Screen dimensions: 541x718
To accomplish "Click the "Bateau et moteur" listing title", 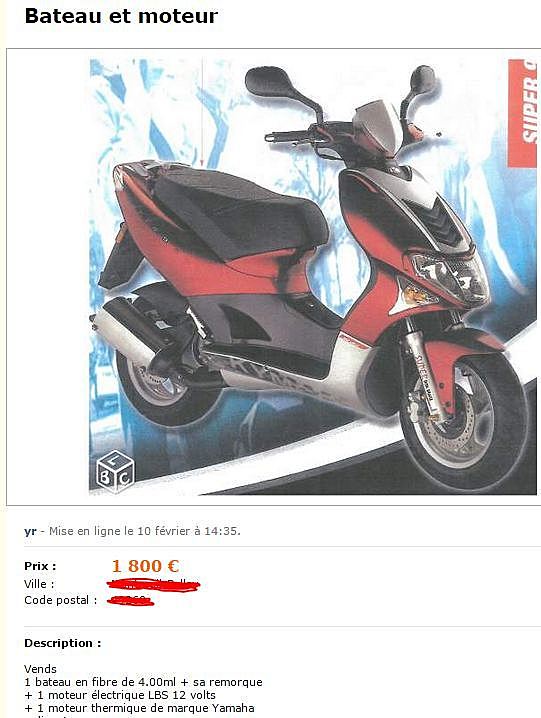I will [121, 16].
